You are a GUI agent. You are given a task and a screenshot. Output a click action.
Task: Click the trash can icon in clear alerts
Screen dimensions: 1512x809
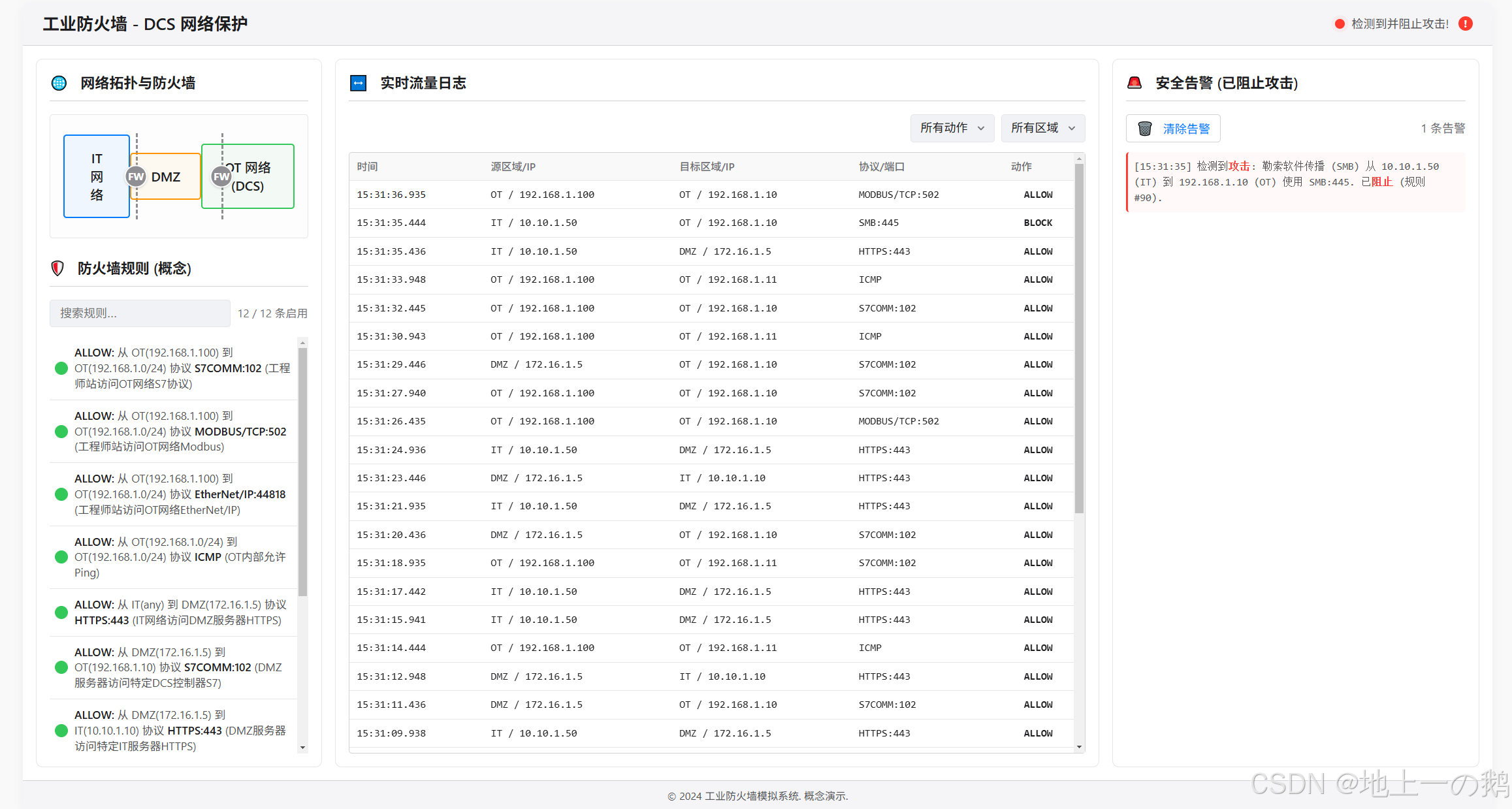[1144, 129]
